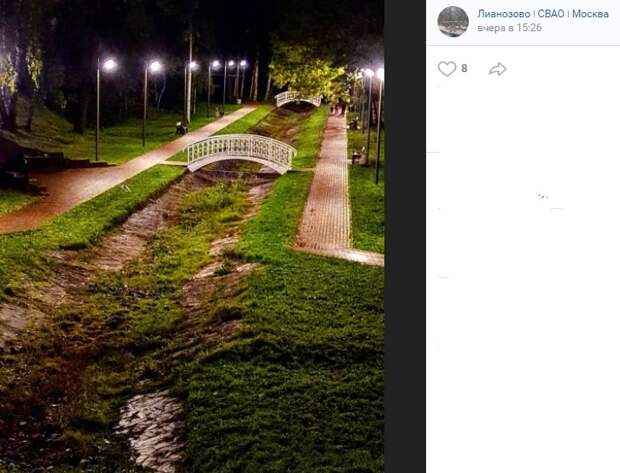The image size is (620, 473).
Task: Open the group's round avatar
Action: (x=453, y=22)
